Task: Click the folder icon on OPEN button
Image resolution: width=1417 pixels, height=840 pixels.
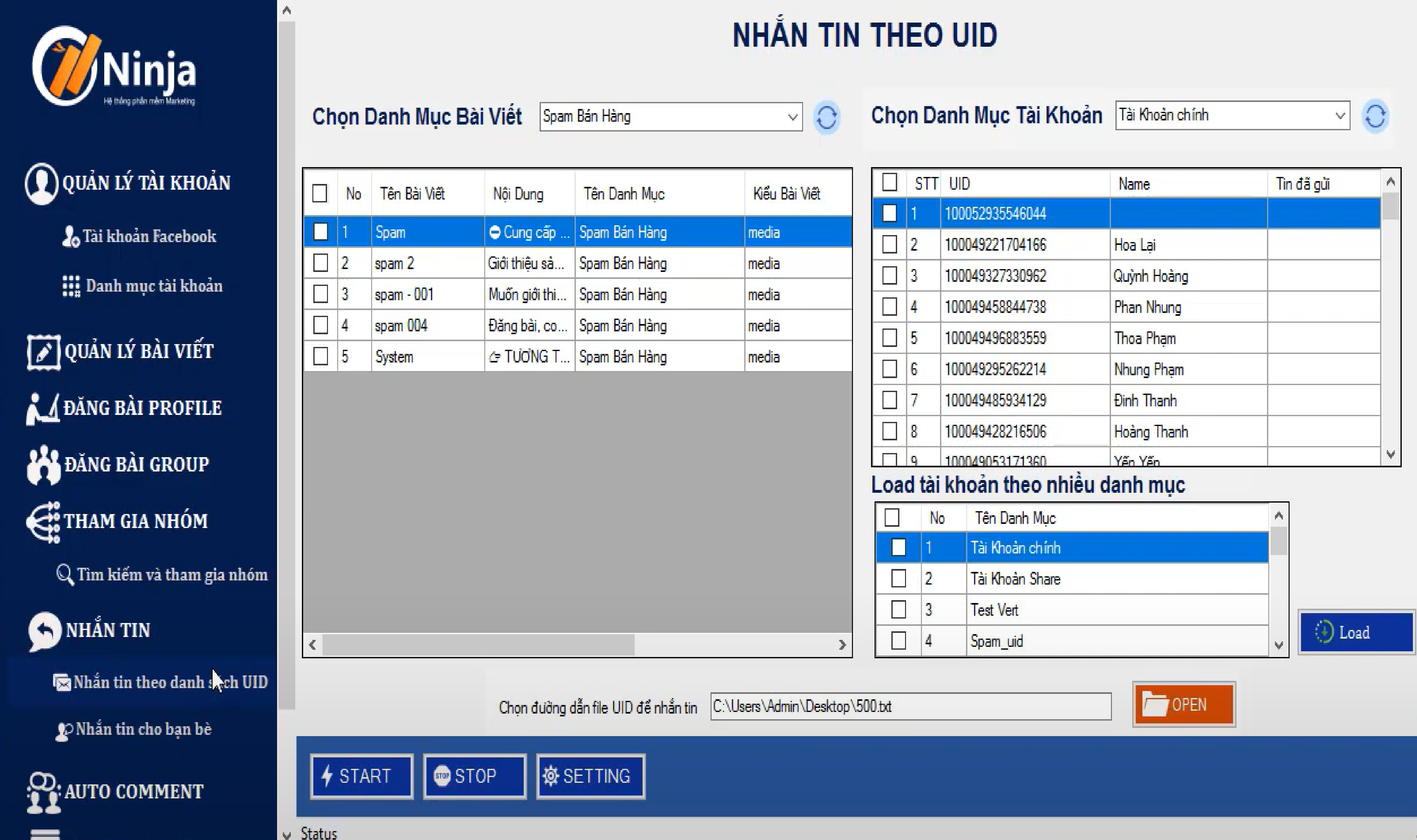Action: [x=1155, y=704]
